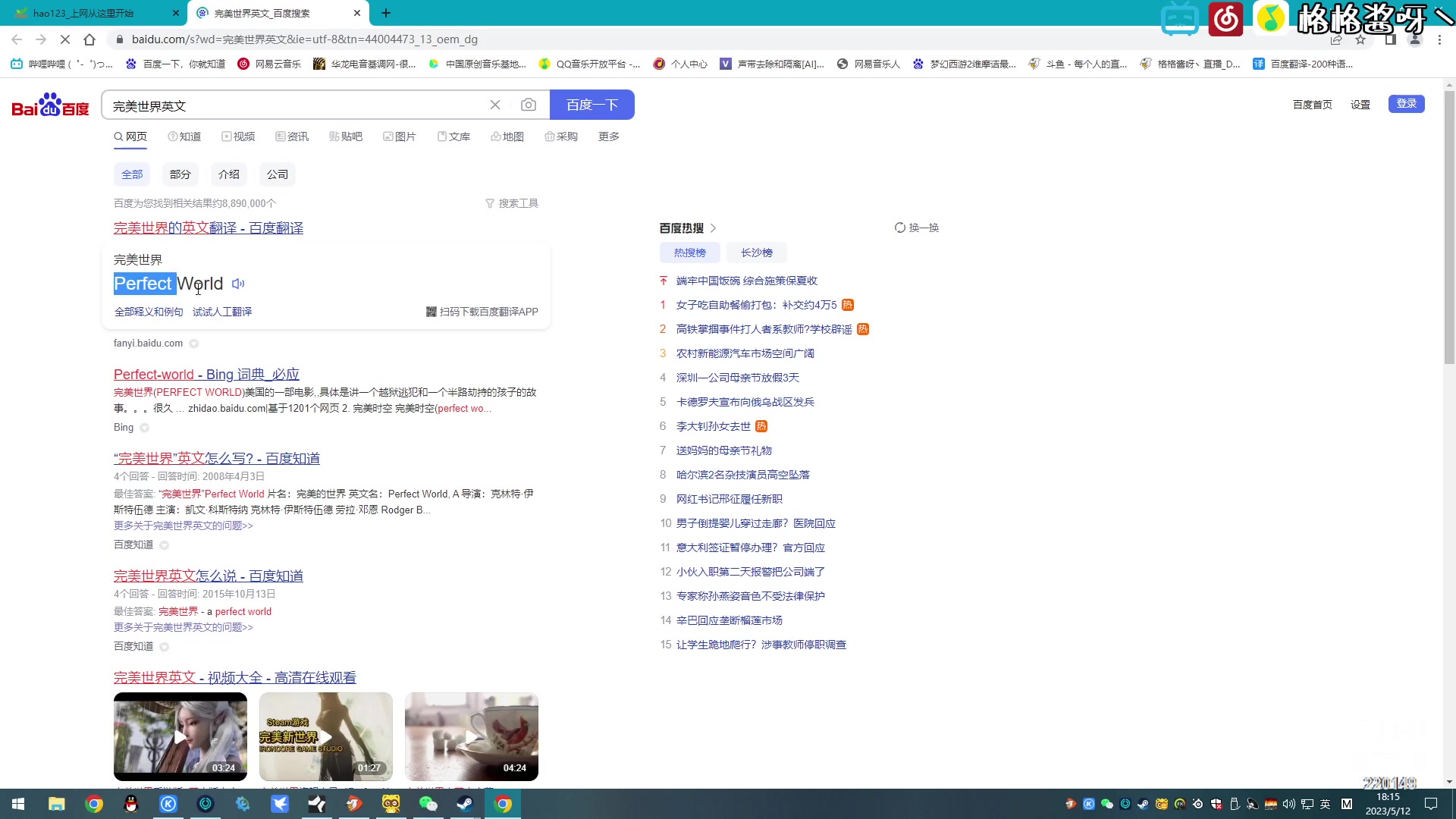Click 试试人工翻译 link
This screenshot has width=1456, height=819.
[x=222, y=312]
